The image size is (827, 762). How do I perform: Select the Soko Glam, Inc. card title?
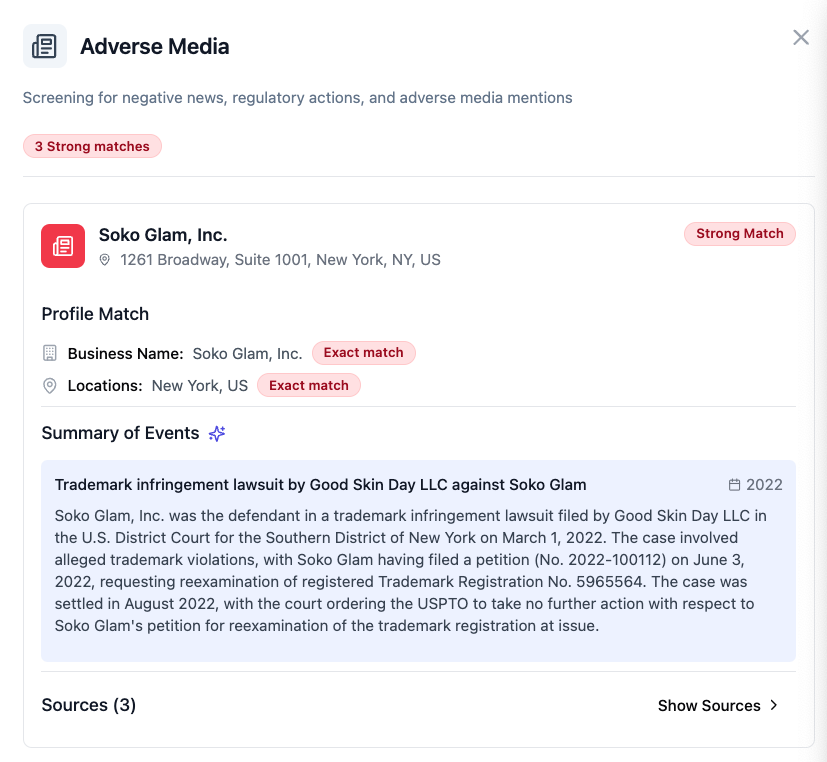pos(163,235)
